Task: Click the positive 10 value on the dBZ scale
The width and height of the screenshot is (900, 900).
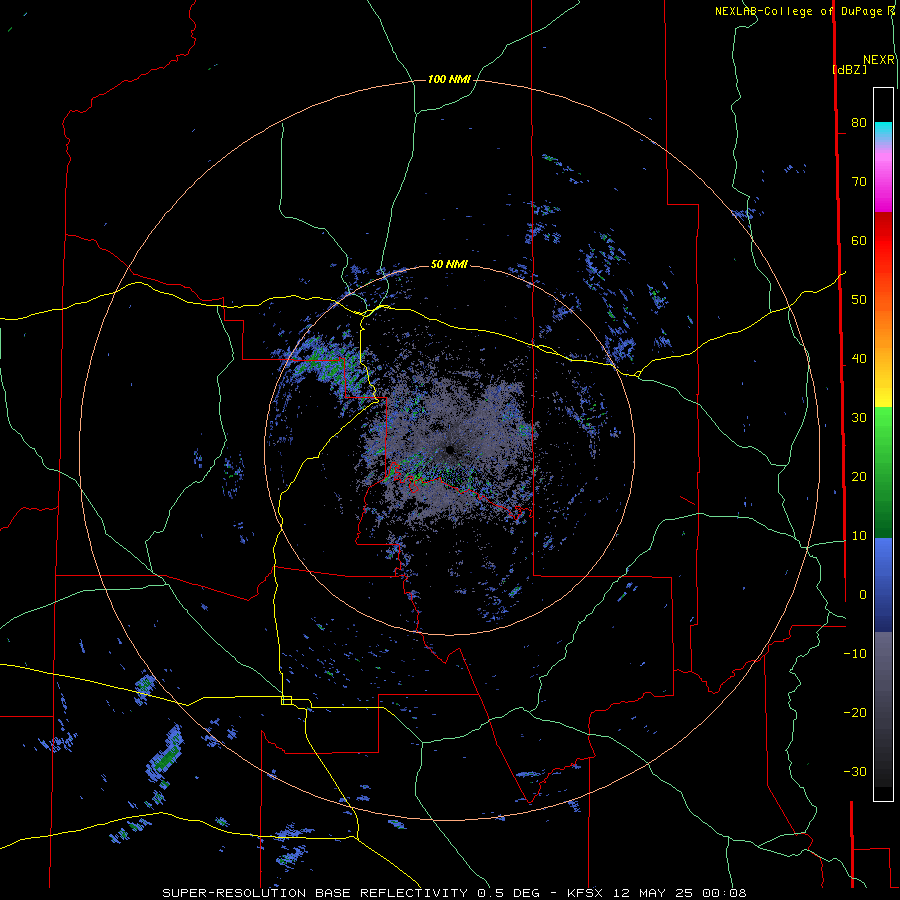Action: [859, 536]
